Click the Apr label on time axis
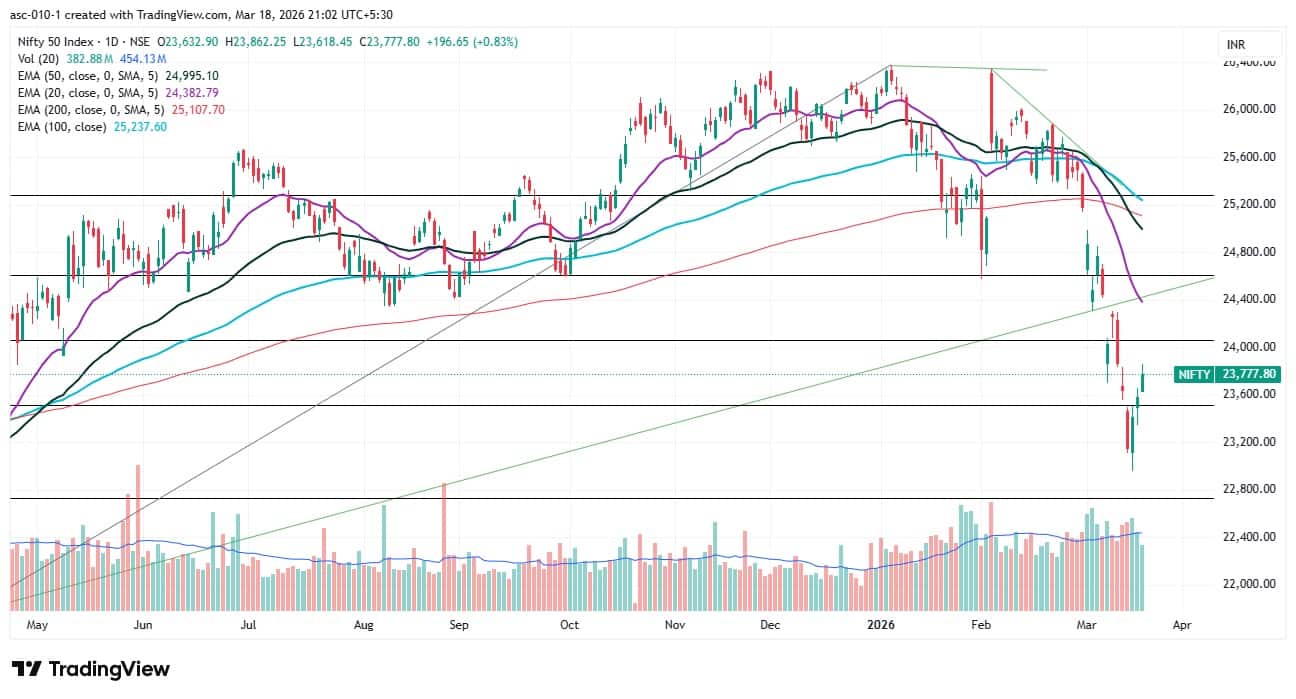1296x699 pixels. click(1183, 624)
